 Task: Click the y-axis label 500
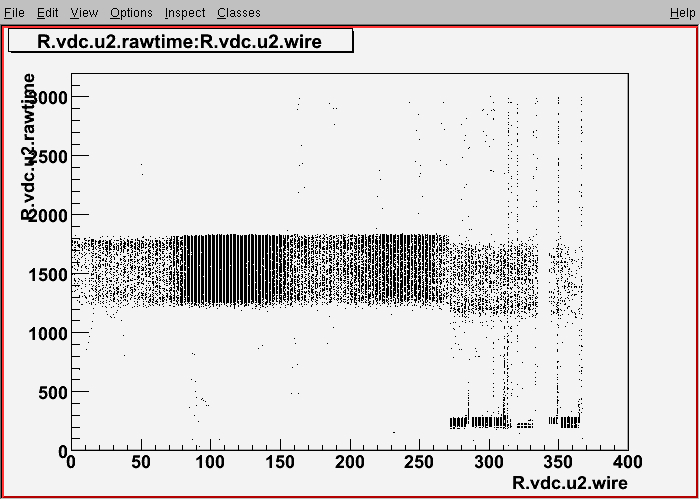52,392
